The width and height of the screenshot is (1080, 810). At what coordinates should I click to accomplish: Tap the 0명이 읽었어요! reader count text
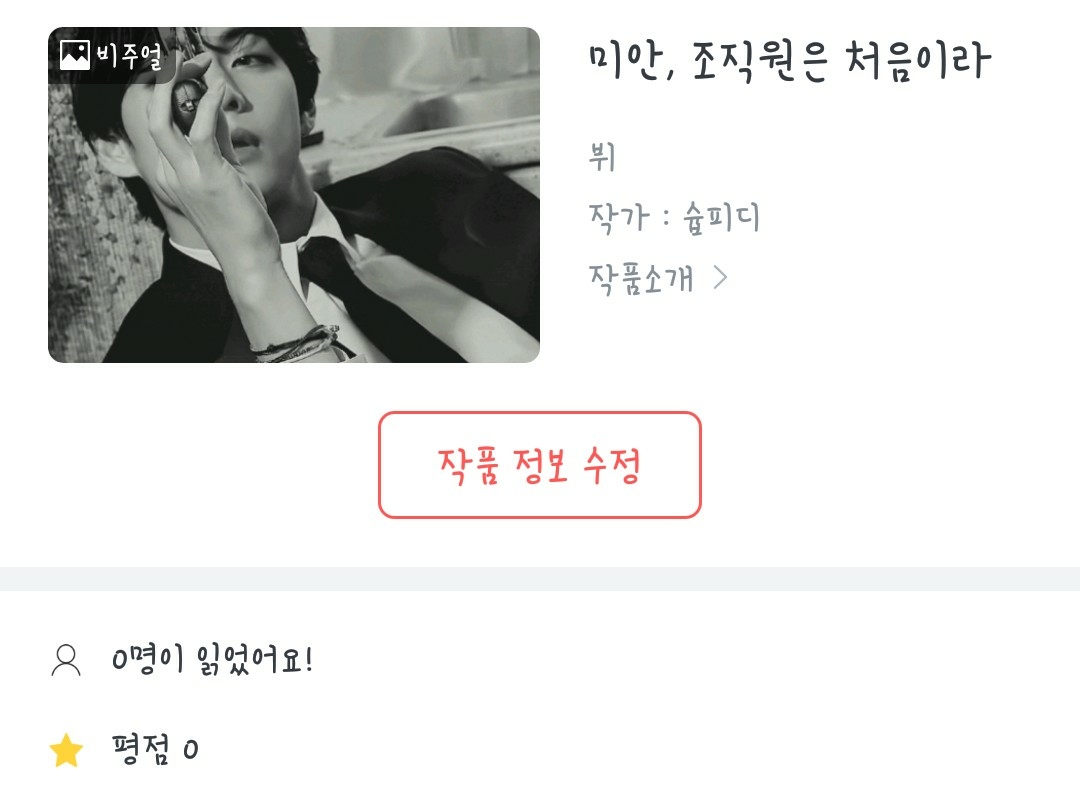(x=213, y=660)
